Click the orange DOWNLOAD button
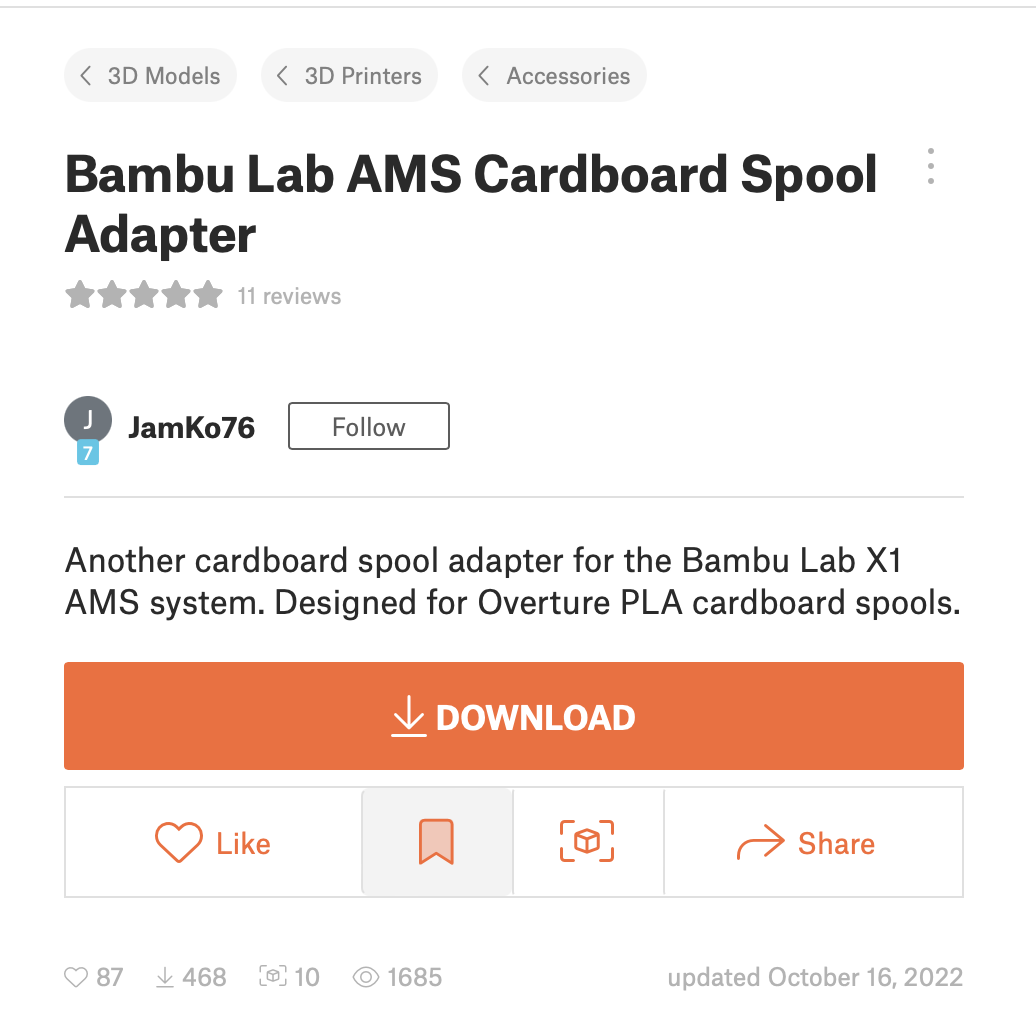 pyautogui.click(x=514, y=716)
